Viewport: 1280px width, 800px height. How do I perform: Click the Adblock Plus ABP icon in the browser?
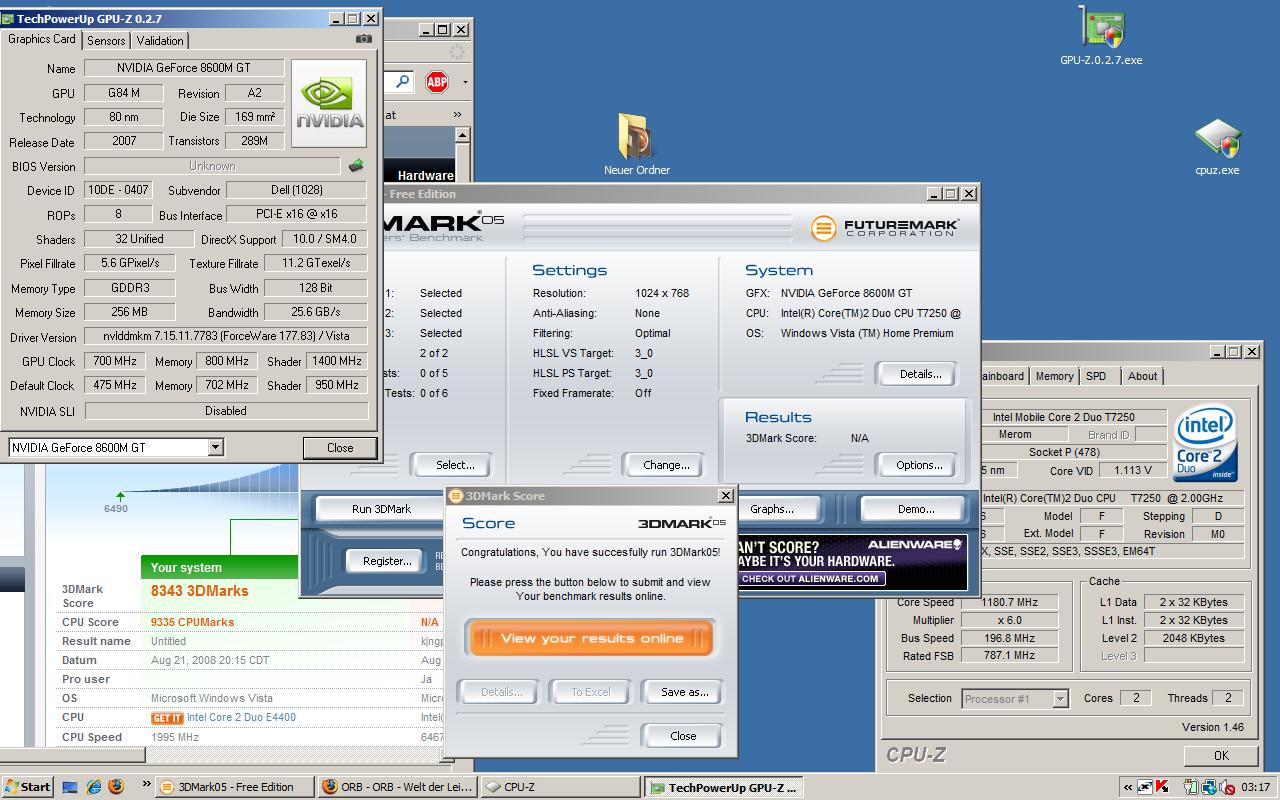pos(437,82)
